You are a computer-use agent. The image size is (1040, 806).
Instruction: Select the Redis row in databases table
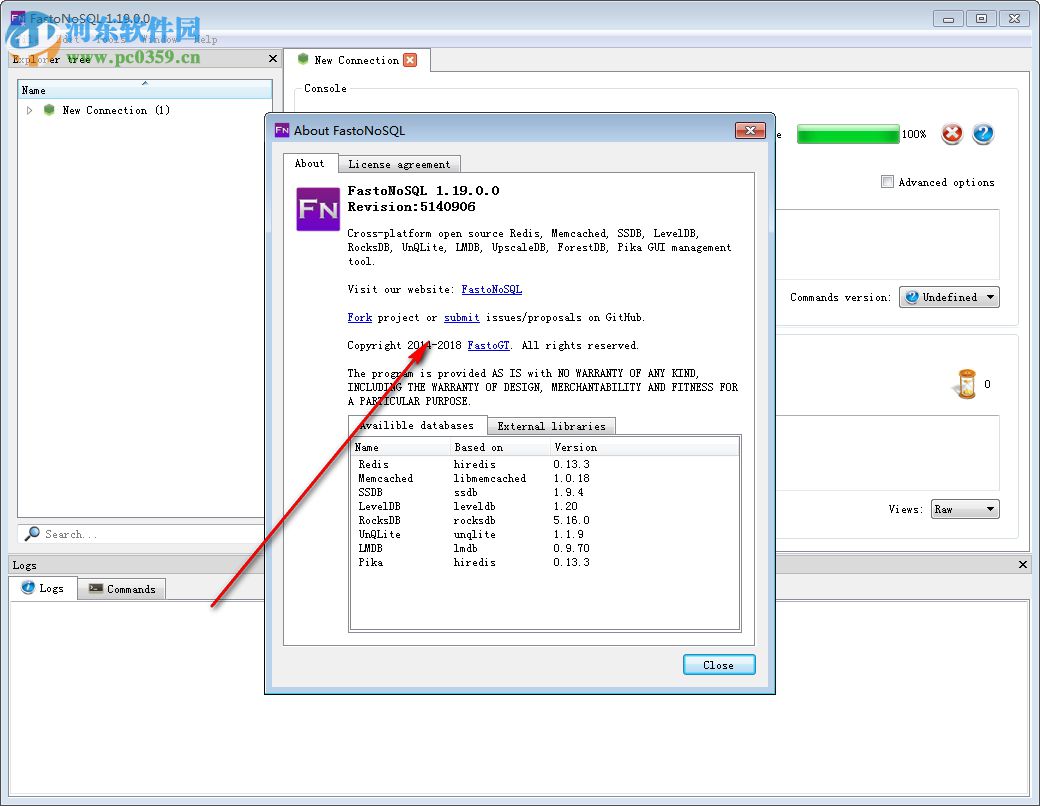click(544, 464)
